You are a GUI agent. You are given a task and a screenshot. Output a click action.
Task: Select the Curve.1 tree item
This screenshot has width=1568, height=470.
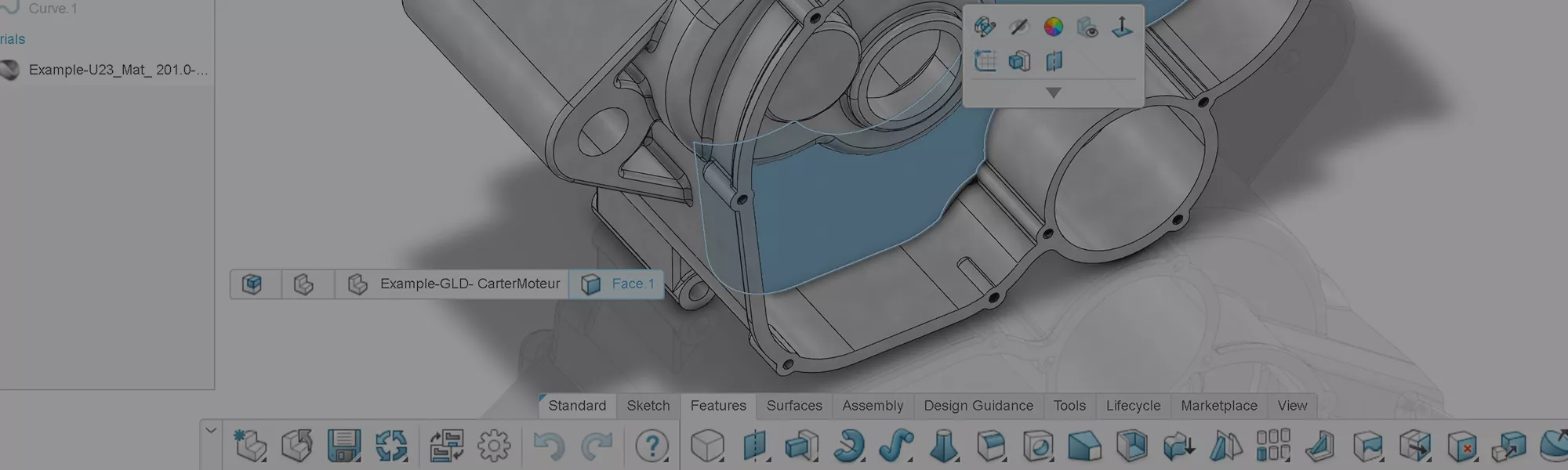pos(53,8)
